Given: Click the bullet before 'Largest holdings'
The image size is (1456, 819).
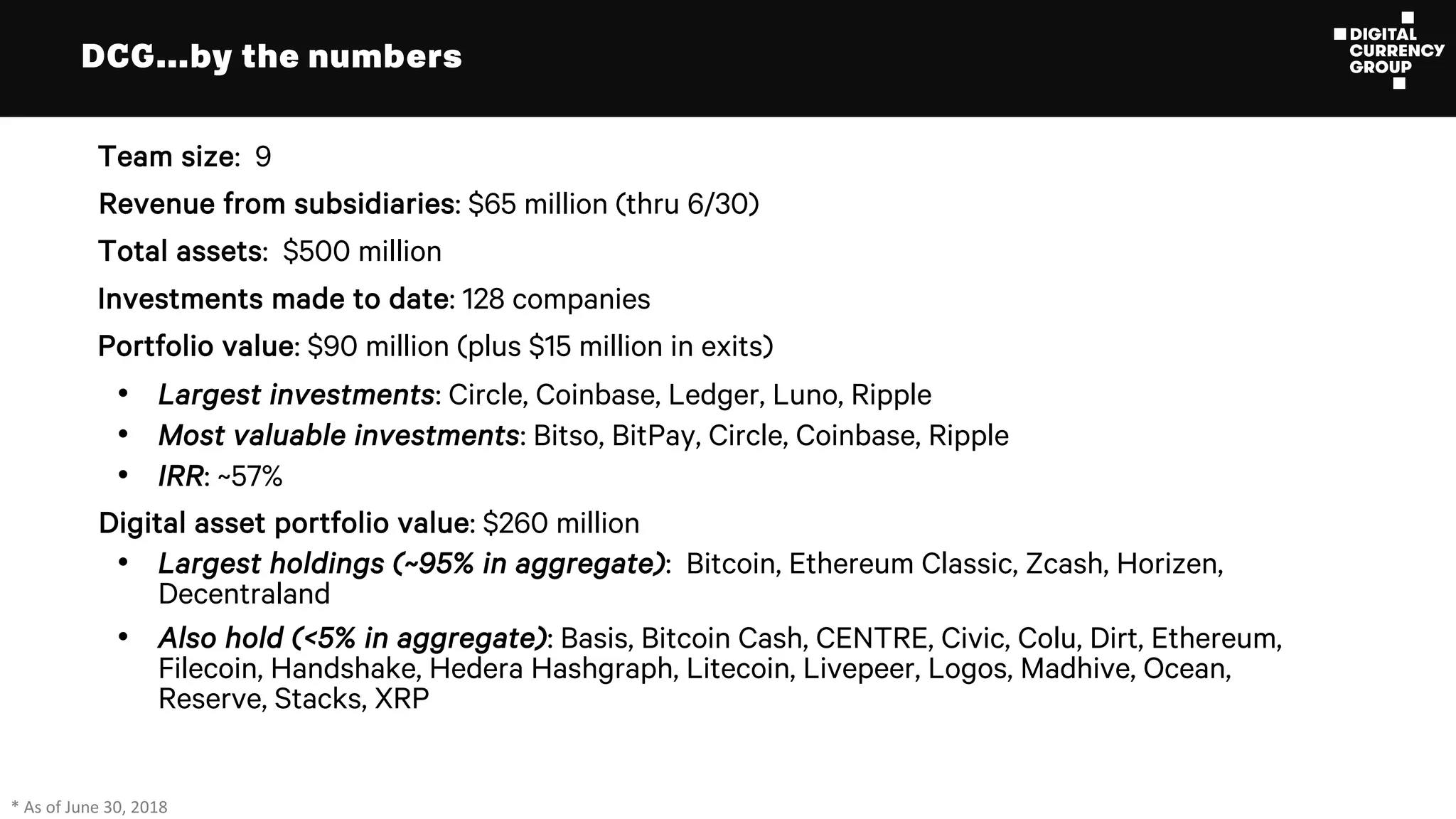Looking at the screenshot, I should pos(124,562).
